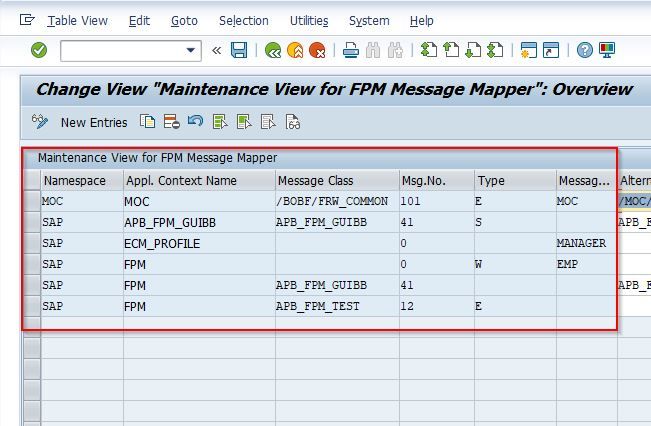The width and height of the screenshot is (651, 426).
Task: Click the Type cell showing W
Action: [515, 264]
